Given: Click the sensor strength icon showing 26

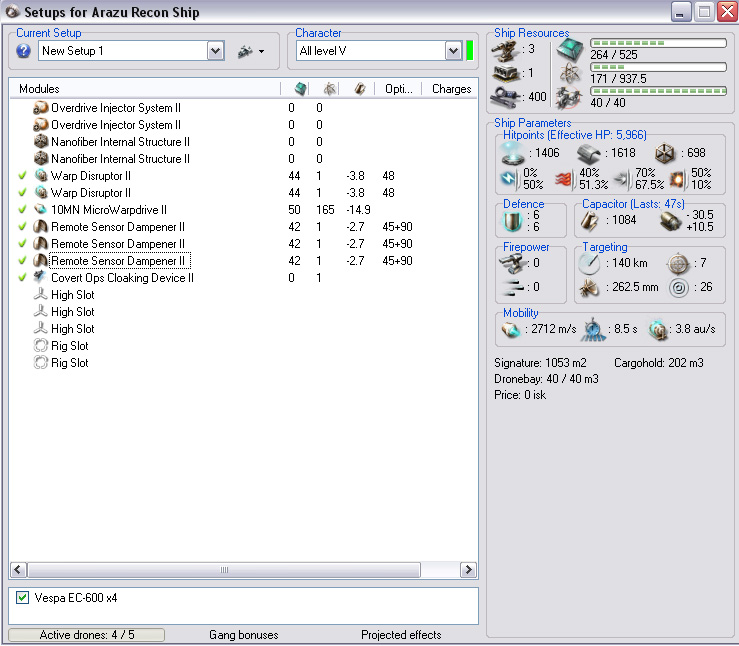Looking at the screenshot, I should coord(679,287).
